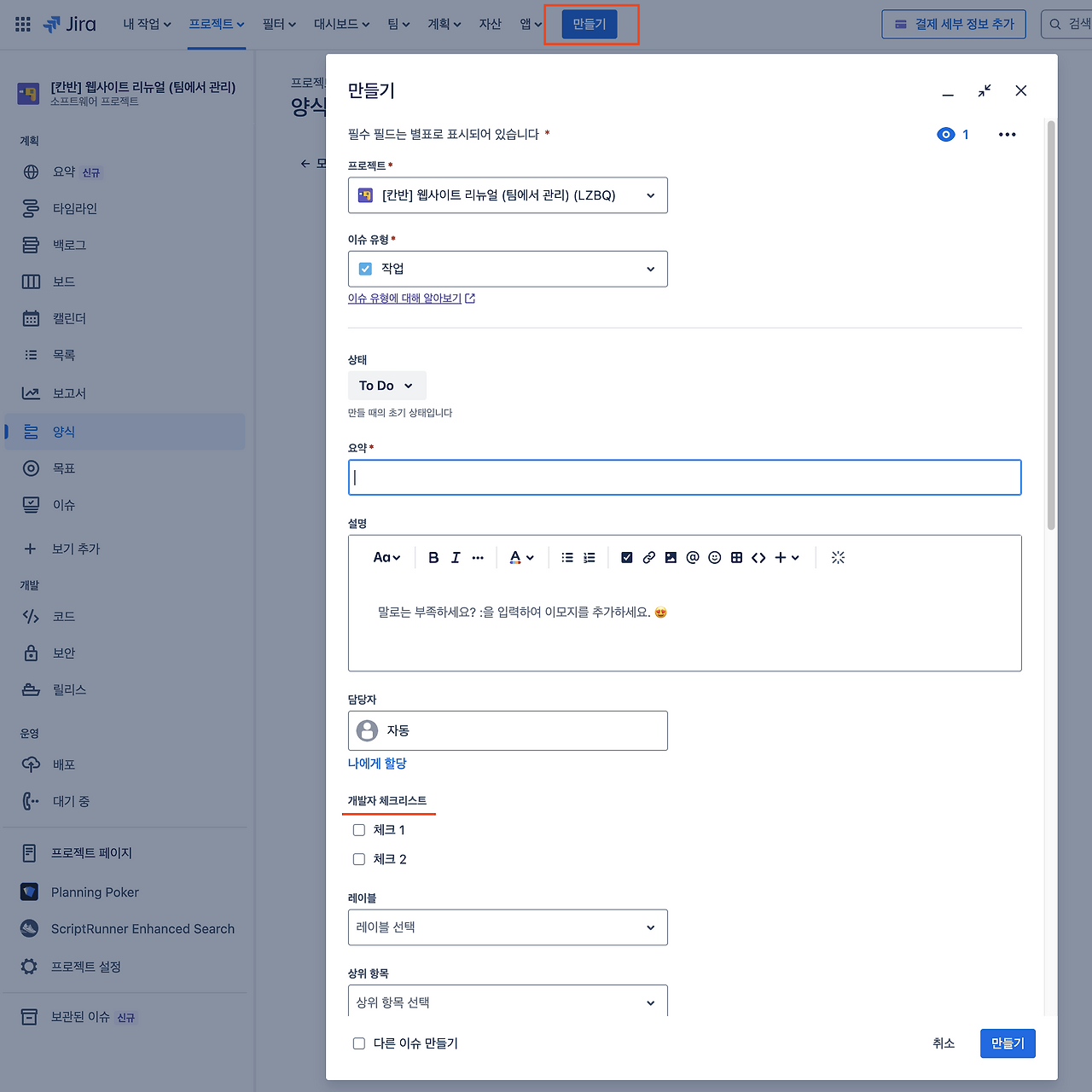
Task: Check the 체크 2 checkbox
Action: 359,859
